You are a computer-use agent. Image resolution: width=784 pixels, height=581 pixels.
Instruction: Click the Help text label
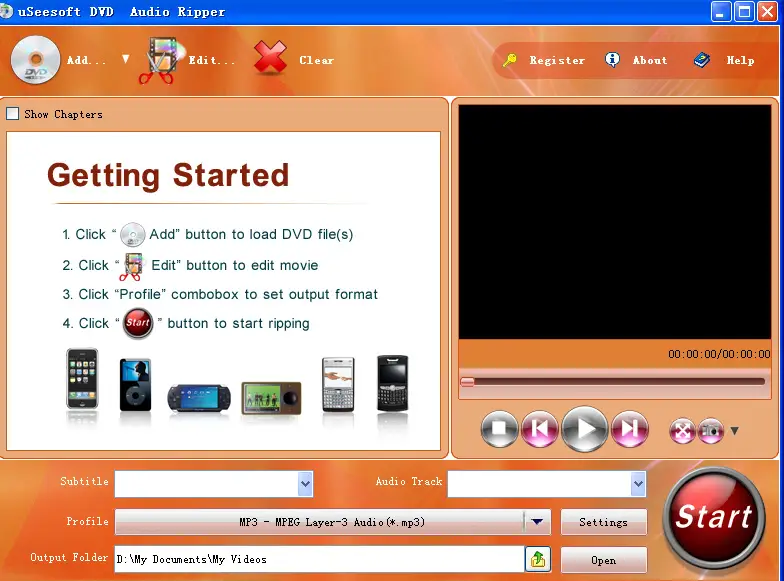pyautogui.click(x=740, y=60)
